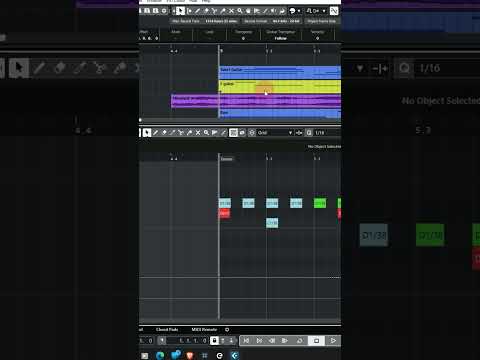
Task: Select the Split scissors tool in project toolbar
Action: coord(214,11)
